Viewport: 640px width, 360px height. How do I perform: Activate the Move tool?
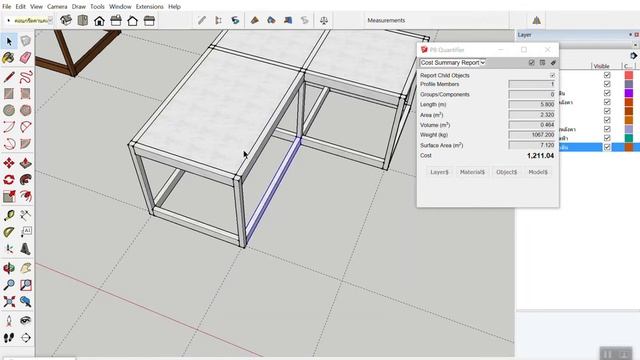pyautogui.click(x=9, y=163)
